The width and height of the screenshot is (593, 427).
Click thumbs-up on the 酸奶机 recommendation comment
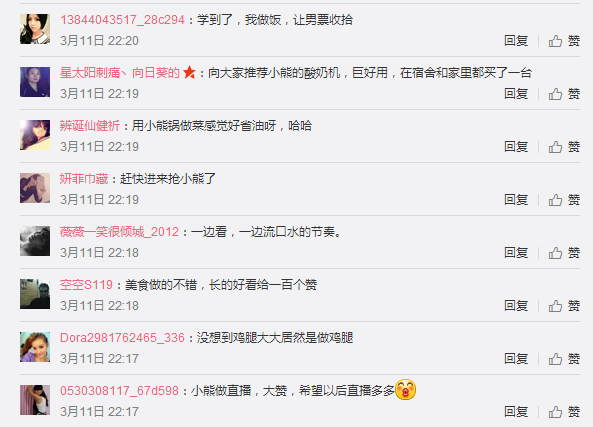564,94
